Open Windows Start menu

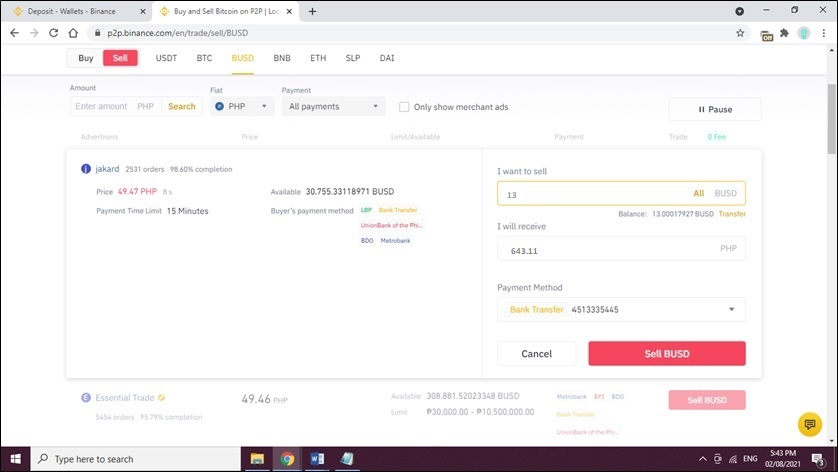point(15,459)
